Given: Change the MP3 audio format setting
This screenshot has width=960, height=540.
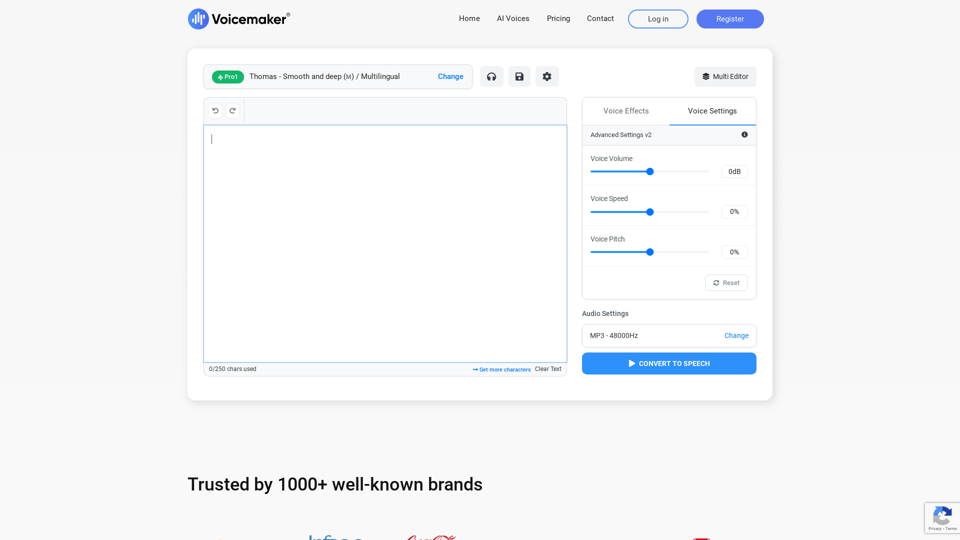Looking at the screenshot, I should click(x=736, y=336).
